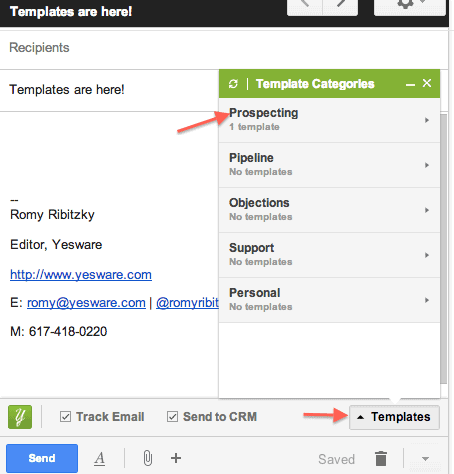Open the Personal template category
The image size is (454, 474).
click(329, 300)
